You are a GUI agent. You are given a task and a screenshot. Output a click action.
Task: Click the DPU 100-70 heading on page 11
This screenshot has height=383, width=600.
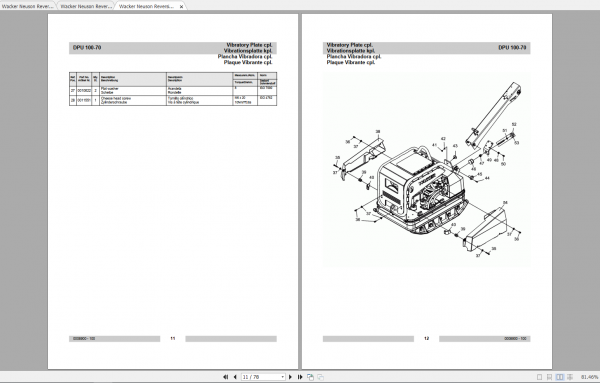pos(87,48)
